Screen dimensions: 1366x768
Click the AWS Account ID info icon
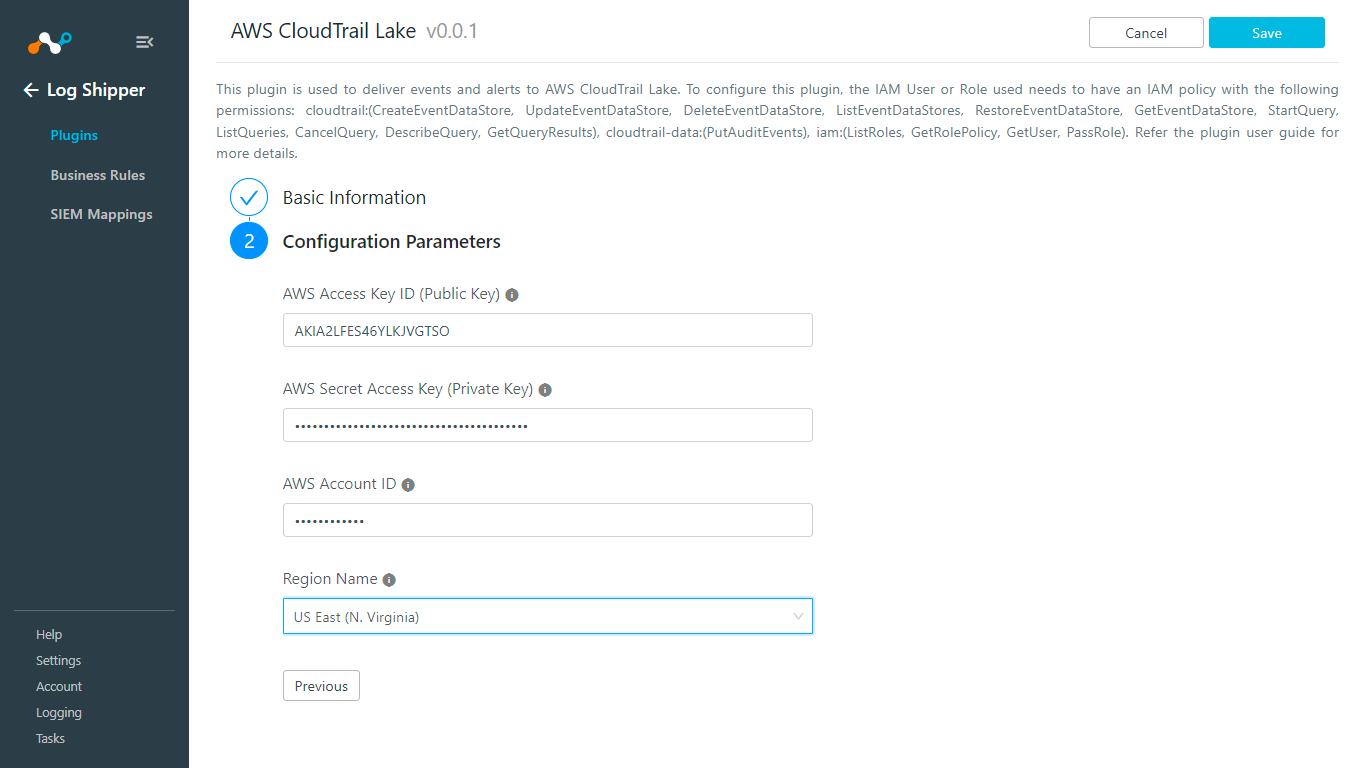coord(407,484)
